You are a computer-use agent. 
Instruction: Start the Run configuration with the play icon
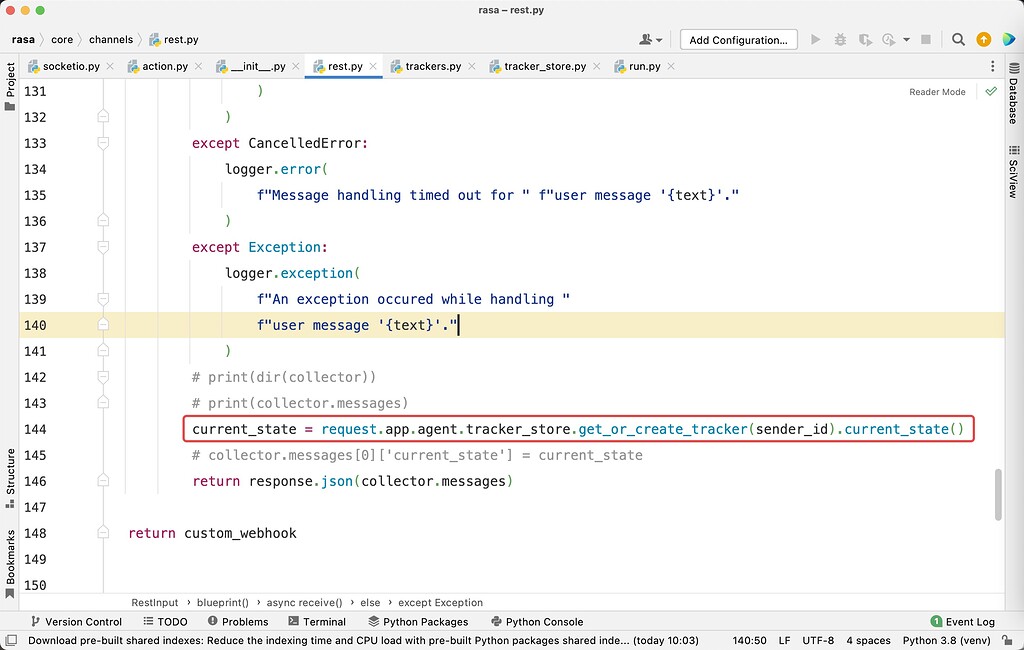[816, 39]
